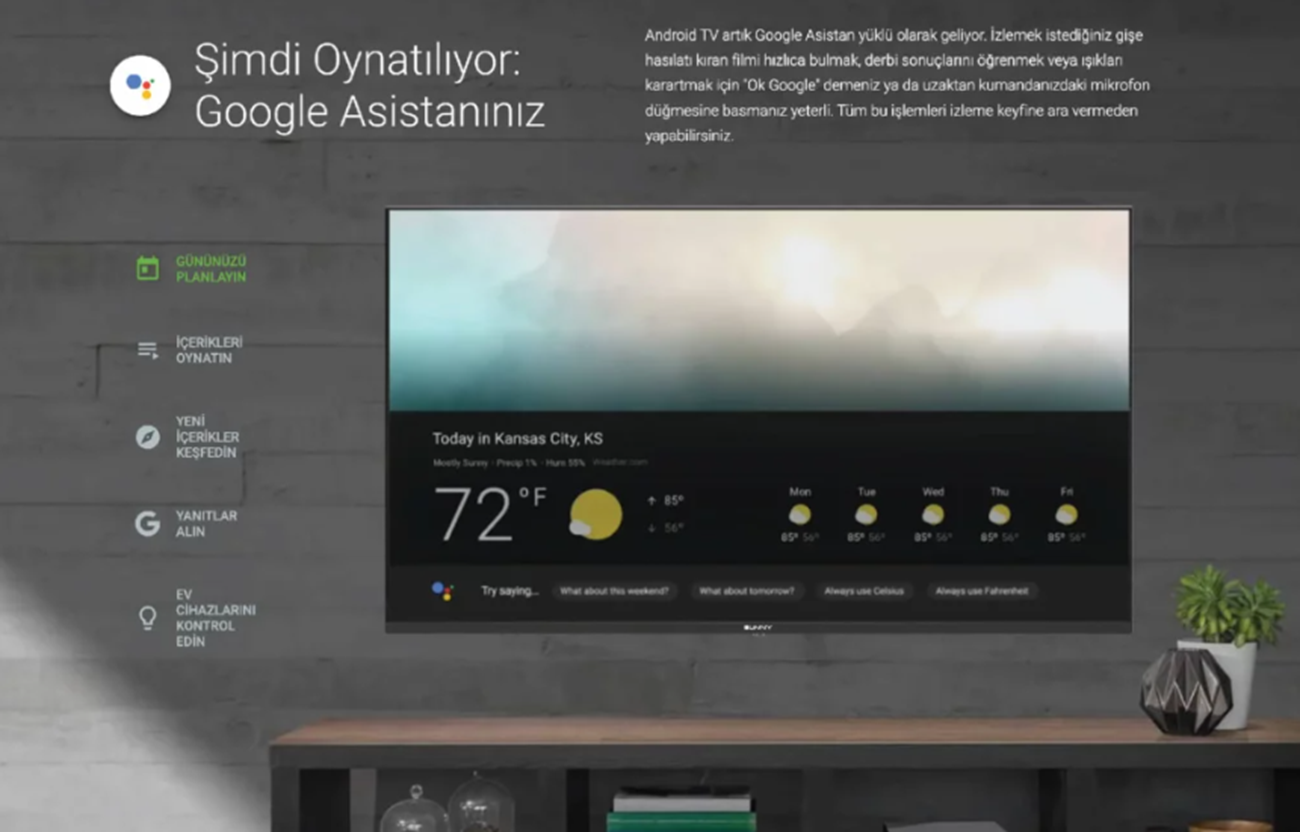Click the light bulb icon for Ev Cihazlarını
The image size is (1300, 832).
click(x=147, y=618)
